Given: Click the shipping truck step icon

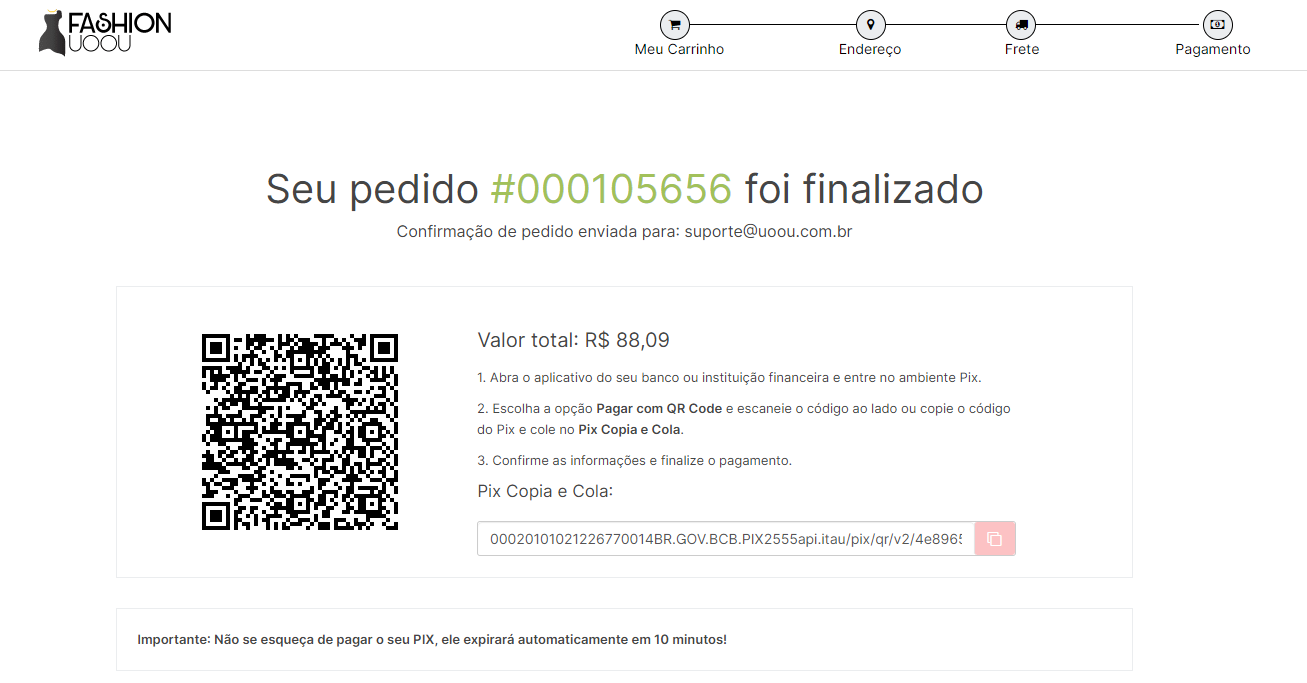Looking at the screenshot, I should point(1021,25).
